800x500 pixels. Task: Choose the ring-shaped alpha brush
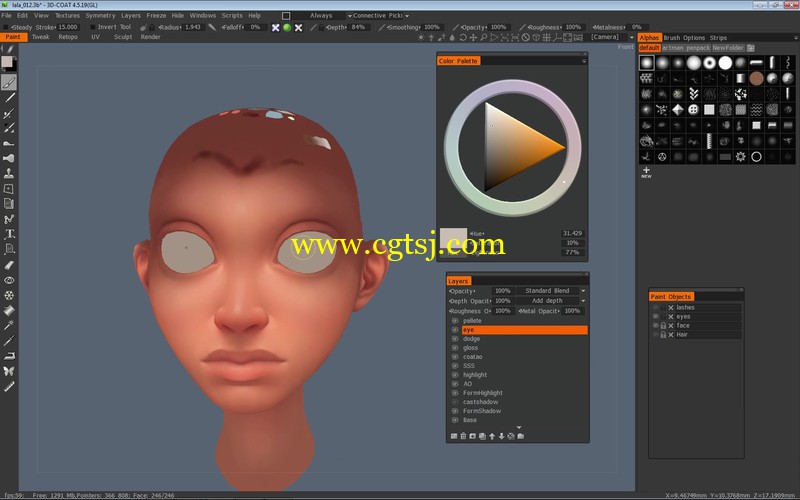tap(757, 157)
